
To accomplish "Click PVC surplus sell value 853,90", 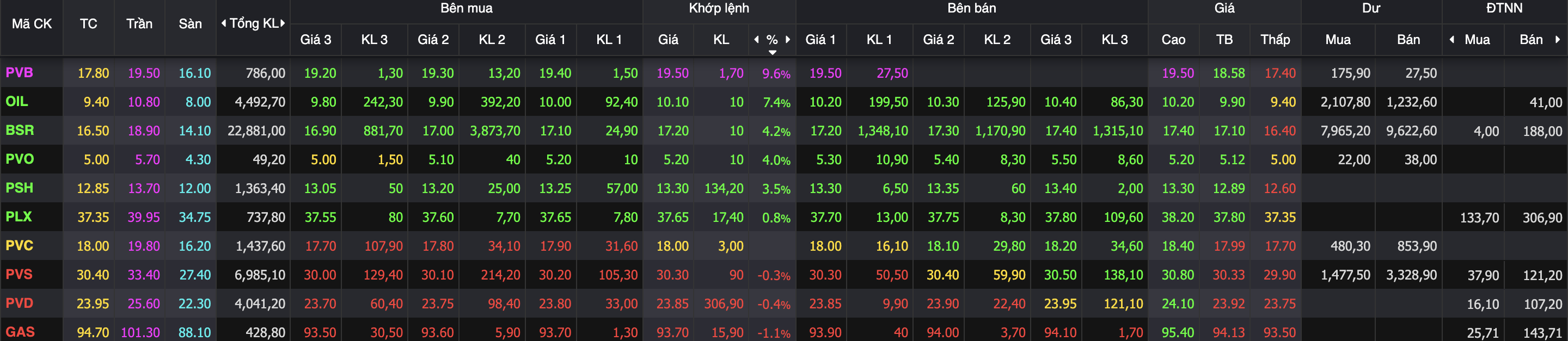I will tap(1417, 246).
